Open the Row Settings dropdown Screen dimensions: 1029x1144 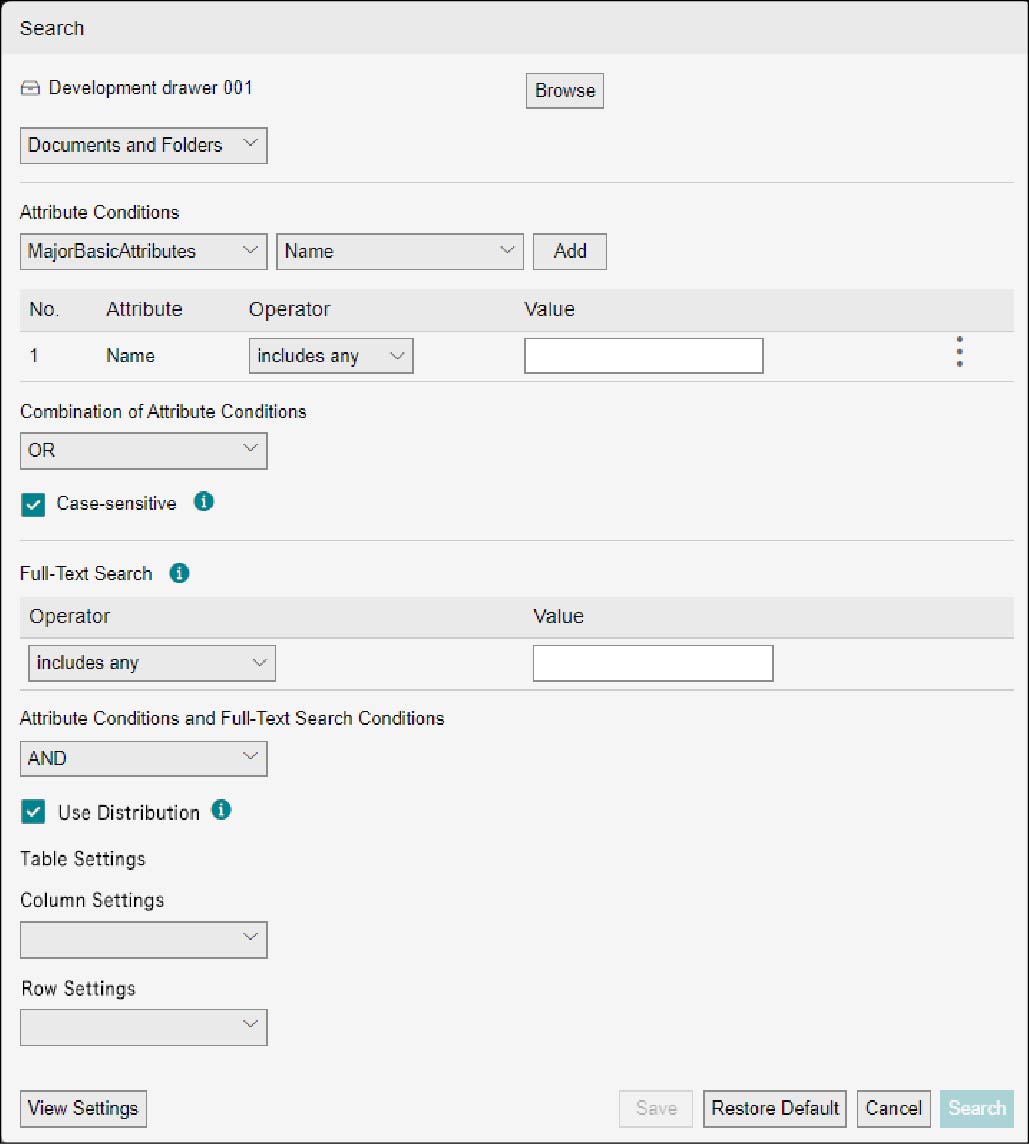143,1027
